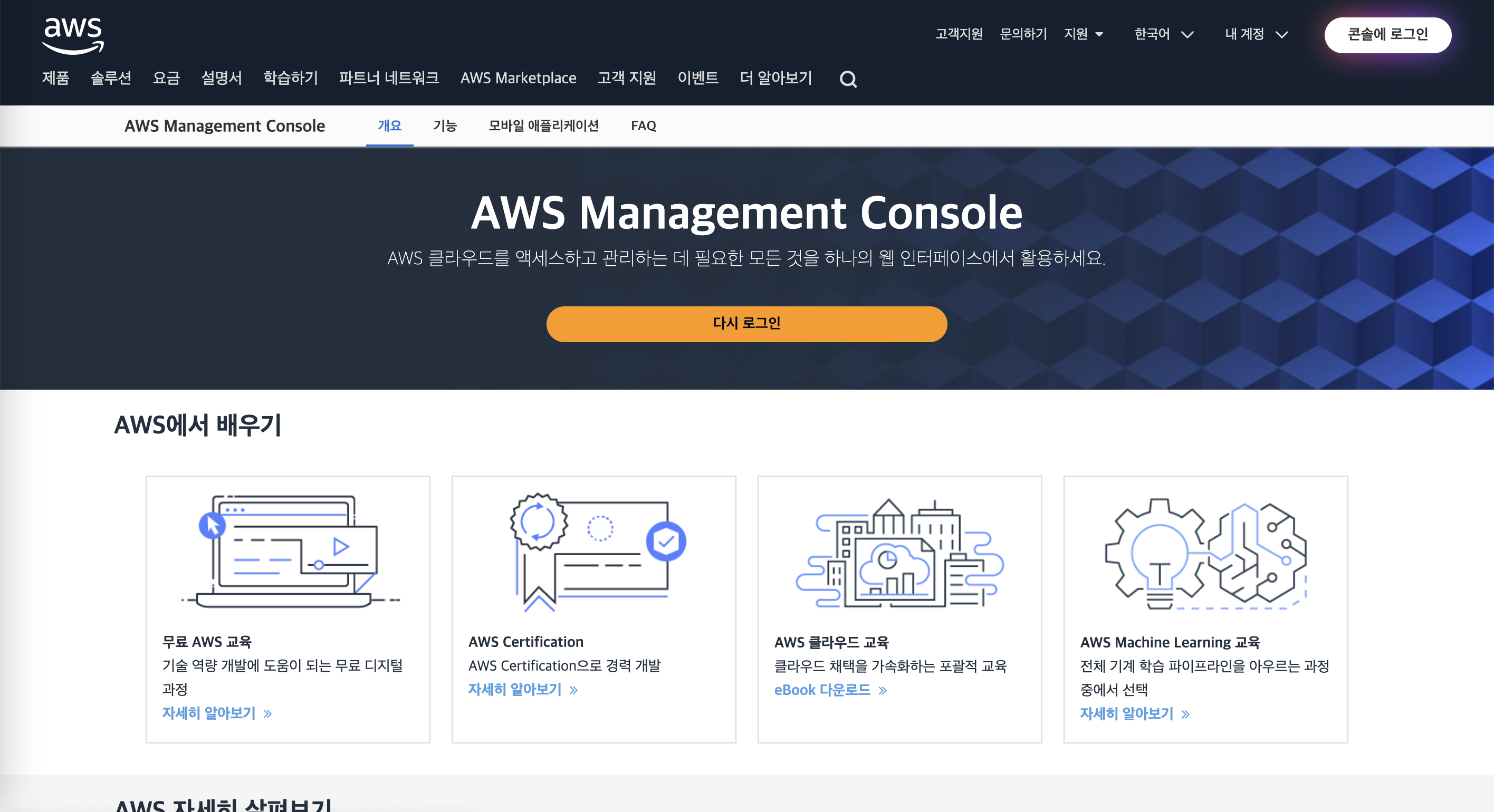Click 자세히 알아보기 link under 무료 AWS 교육
Viewport: 1494px width, 812px height.
point(209,713)
